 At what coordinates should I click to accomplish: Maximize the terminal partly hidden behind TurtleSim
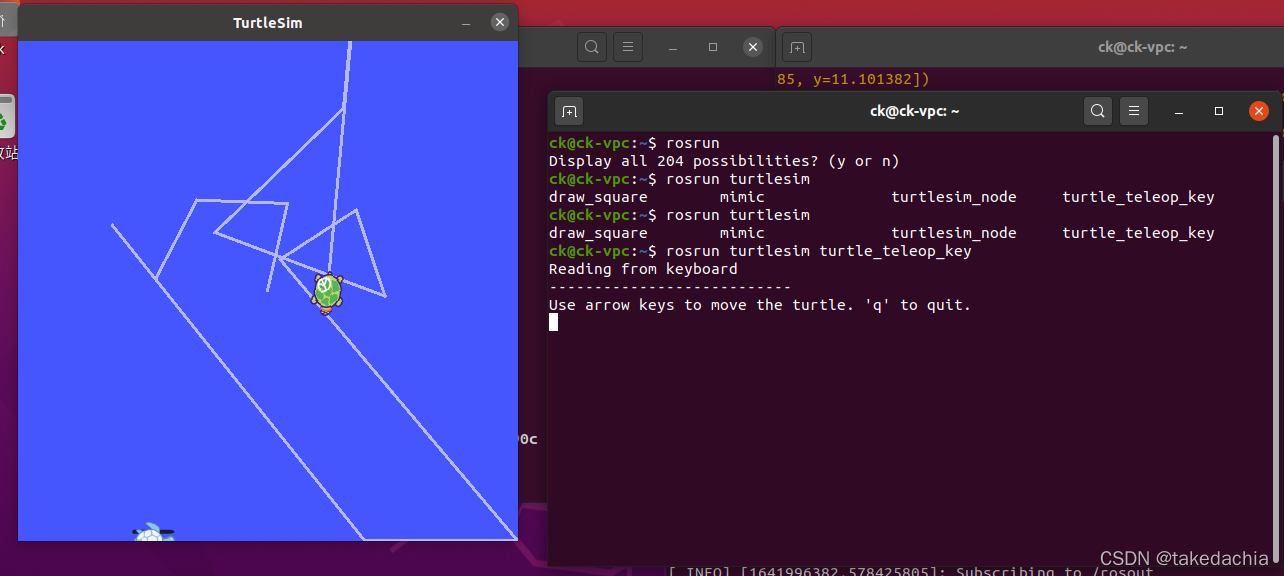[713, 47]
